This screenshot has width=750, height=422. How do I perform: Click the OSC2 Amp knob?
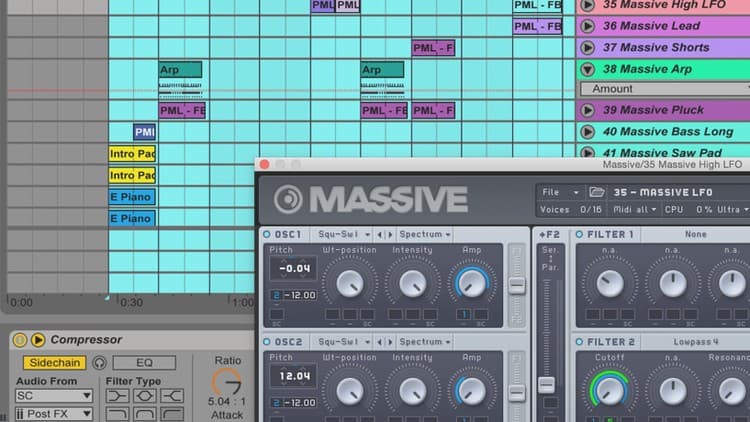(x=472, y=391)
